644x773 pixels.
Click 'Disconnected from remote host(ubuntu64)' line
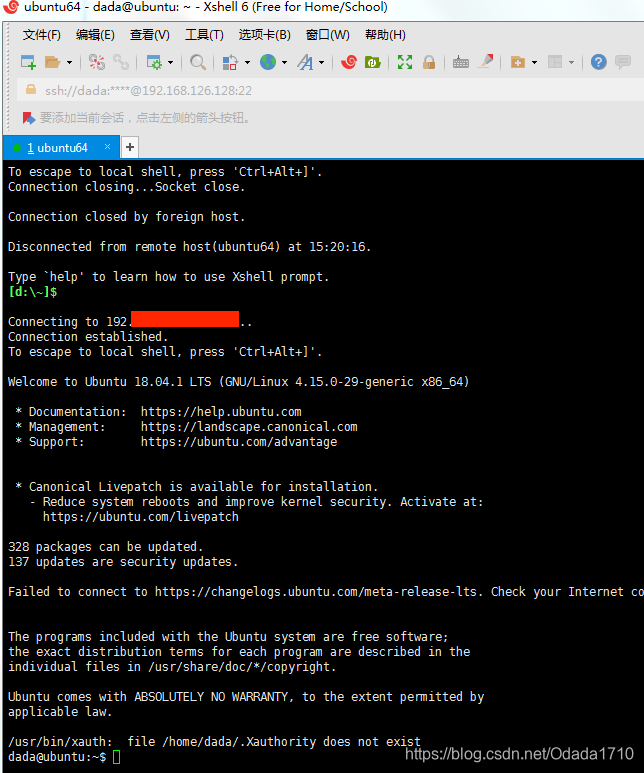pyautogui.click(x=189, y=246)
